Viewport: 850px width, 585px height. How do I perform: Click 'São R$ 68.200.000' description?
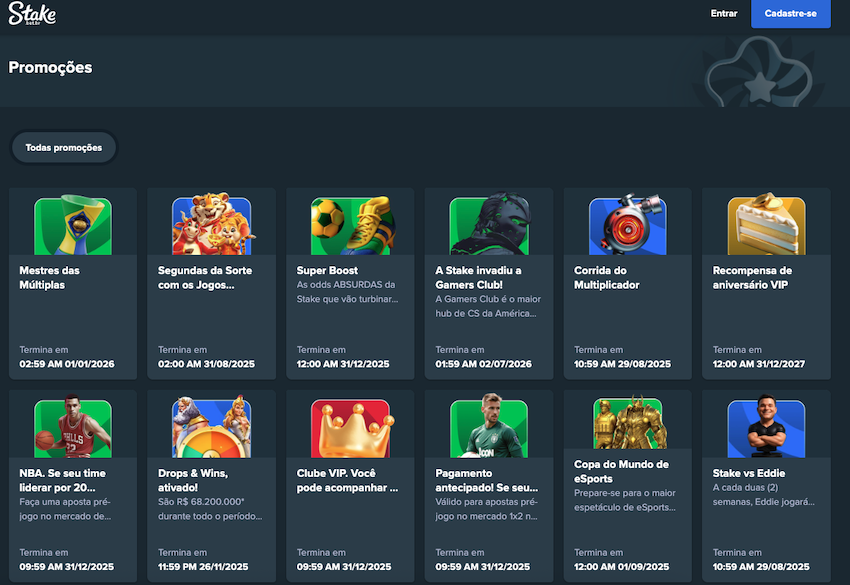point(210,509)
